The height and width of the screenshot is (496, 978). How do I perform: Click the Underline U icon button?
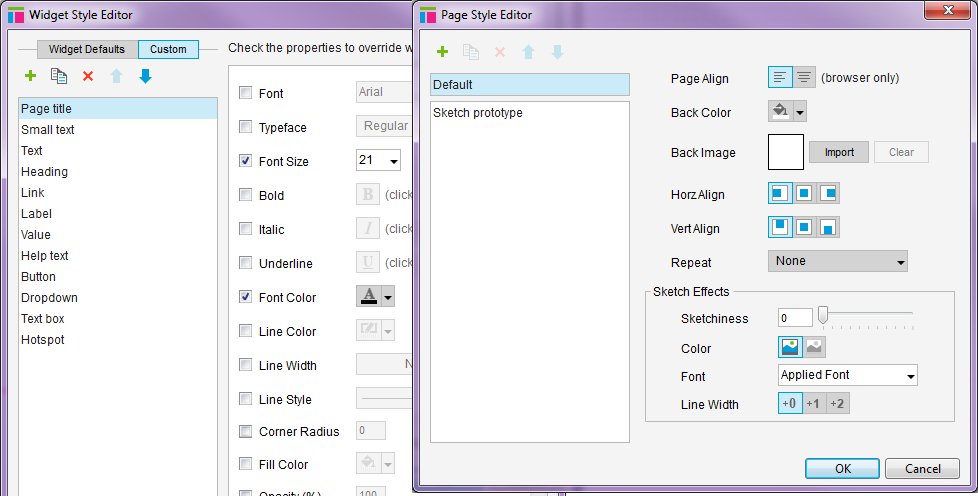coord(368,262)
